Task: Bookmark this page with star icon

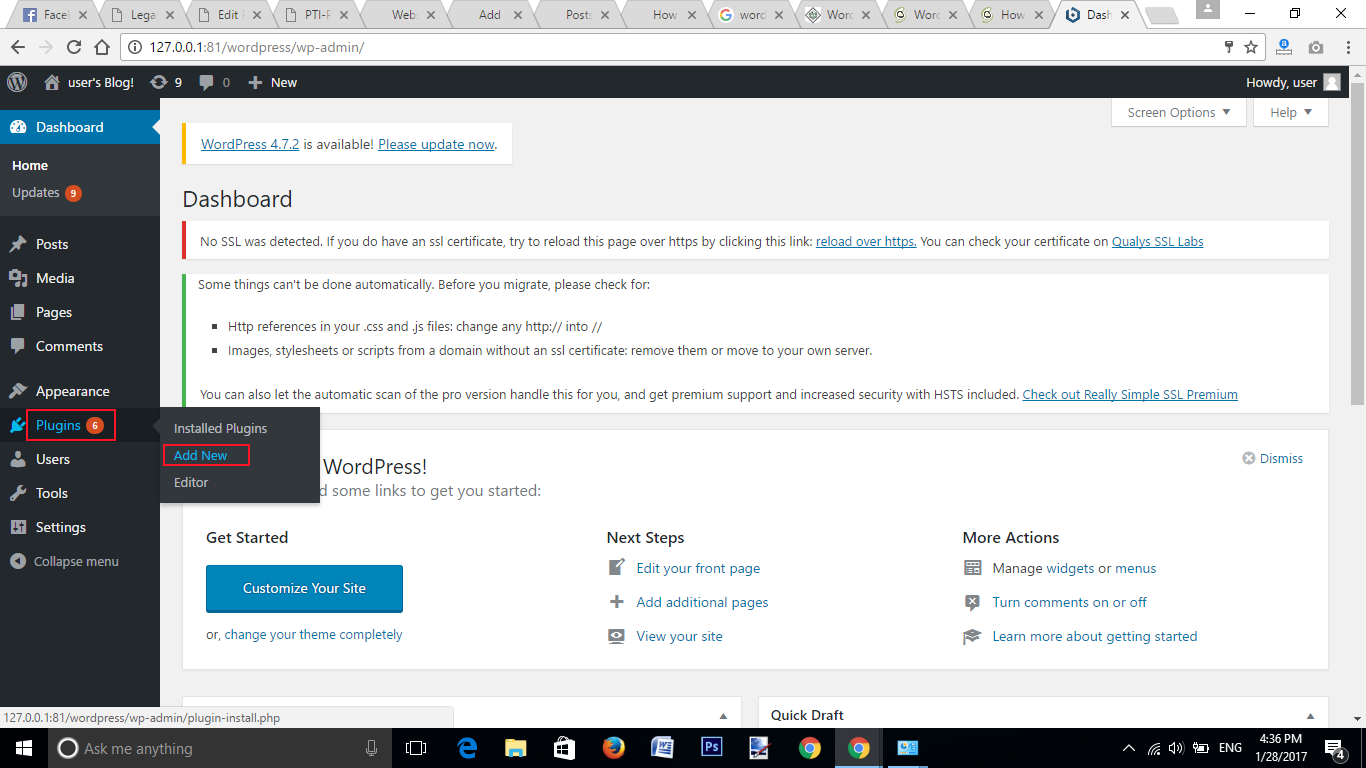Action: 1251,47
